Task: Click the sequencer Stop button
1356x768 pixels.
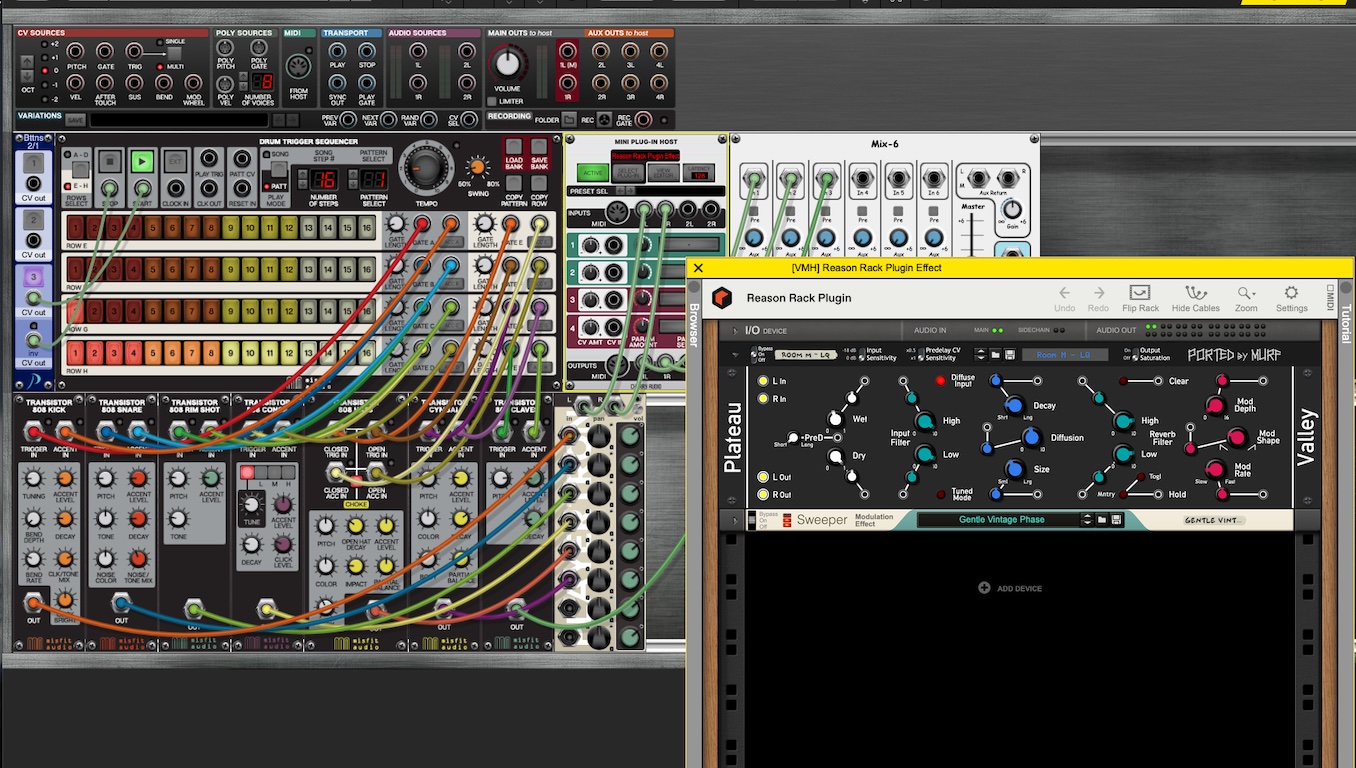Action: (x=110, y=161)
